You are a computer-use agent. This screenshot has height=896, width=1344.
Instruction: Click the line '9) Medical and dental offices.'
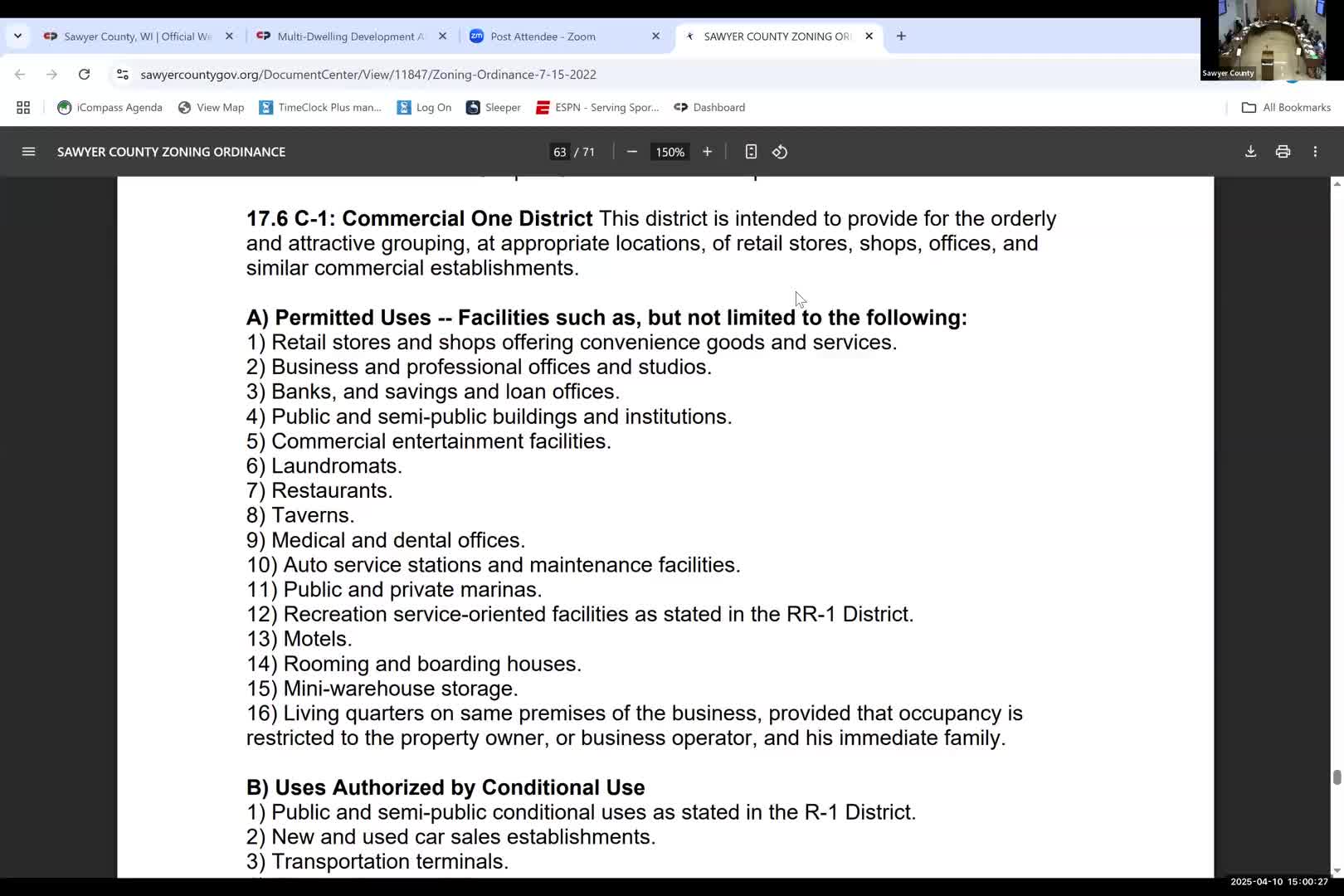(x=386, y=541)
